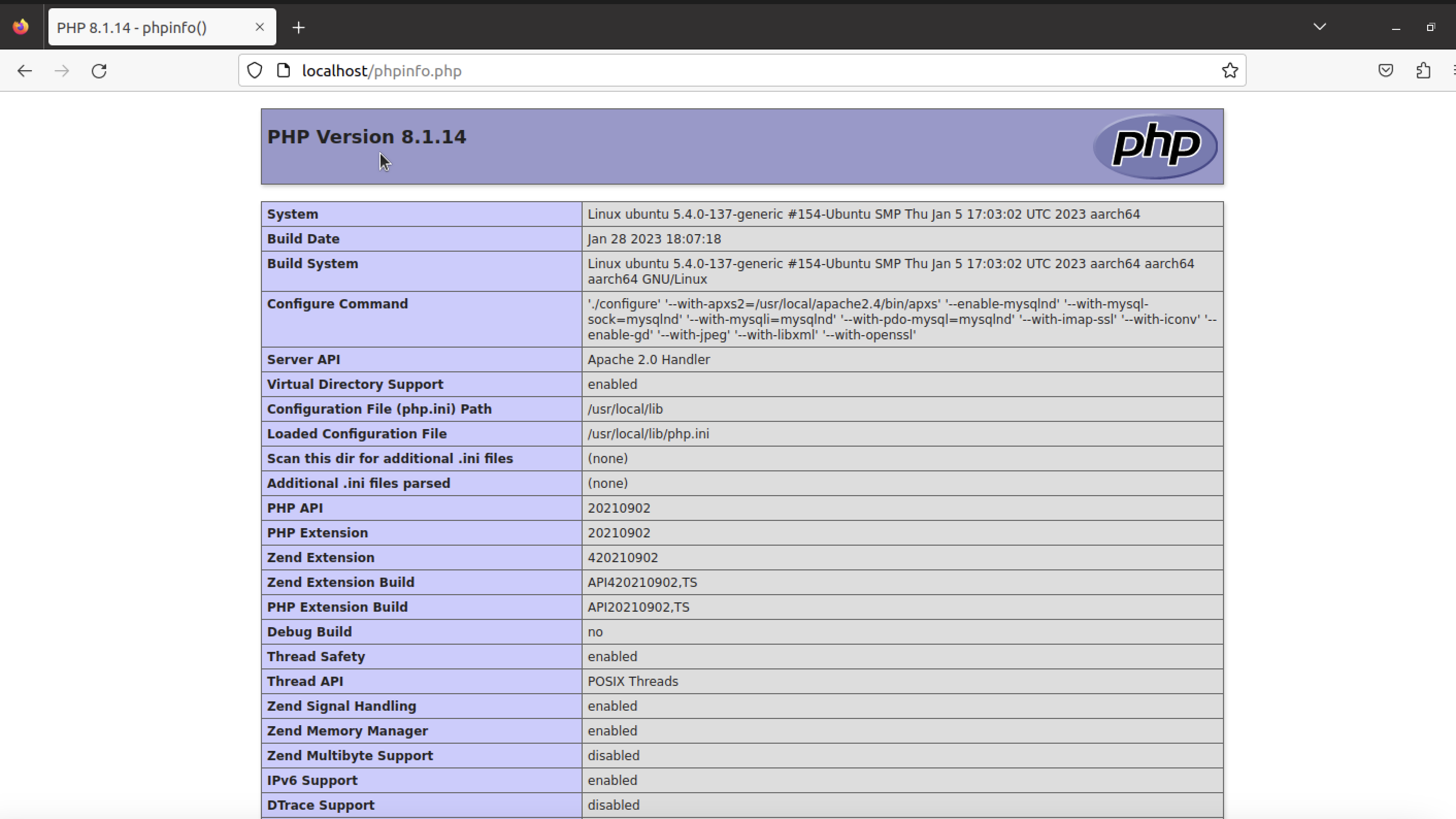Viewport: 1456px width, 819px height.
Task: Click the PHP Version 8.1.14 heading
Action: (366, 137)
